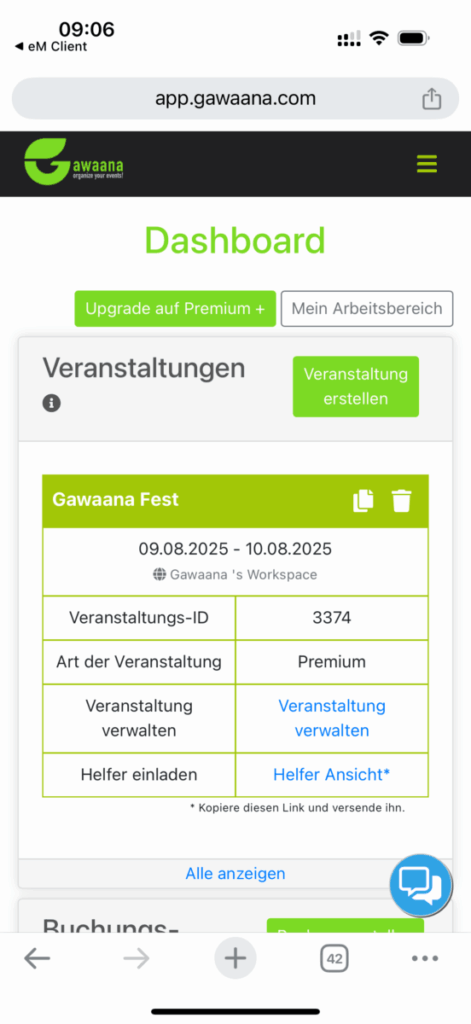471x1024 pixels.
Task: Tap the Gawaana logo
Action: tap(74, 162)
